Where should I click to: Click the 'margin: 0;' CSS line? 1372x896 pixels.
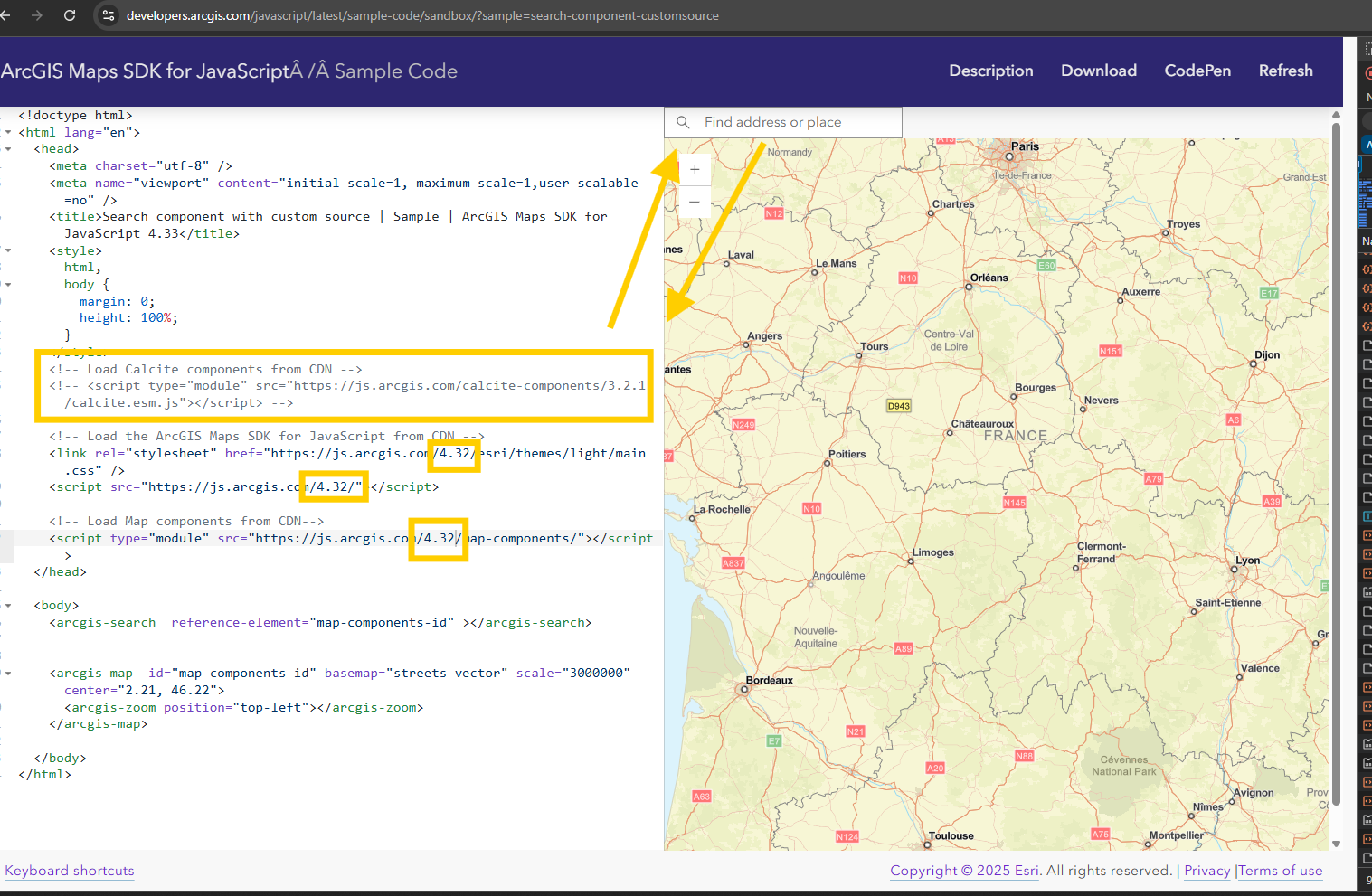117,302
